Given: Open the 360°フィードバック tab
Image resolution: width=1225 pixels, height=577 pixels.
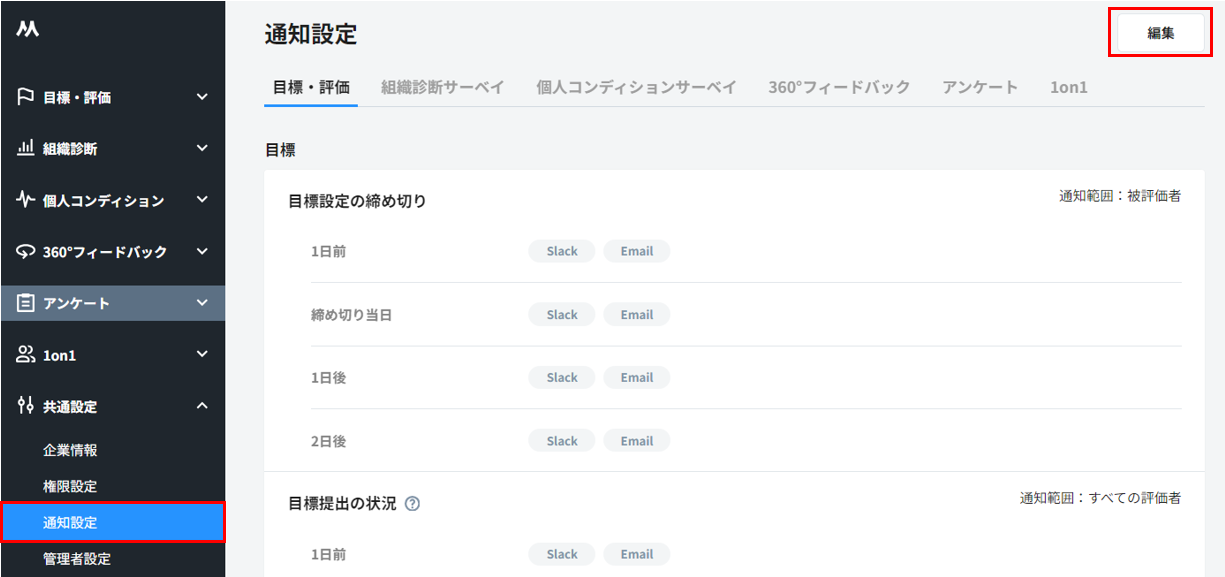Looking at the screenshot, I should [839, 87].
